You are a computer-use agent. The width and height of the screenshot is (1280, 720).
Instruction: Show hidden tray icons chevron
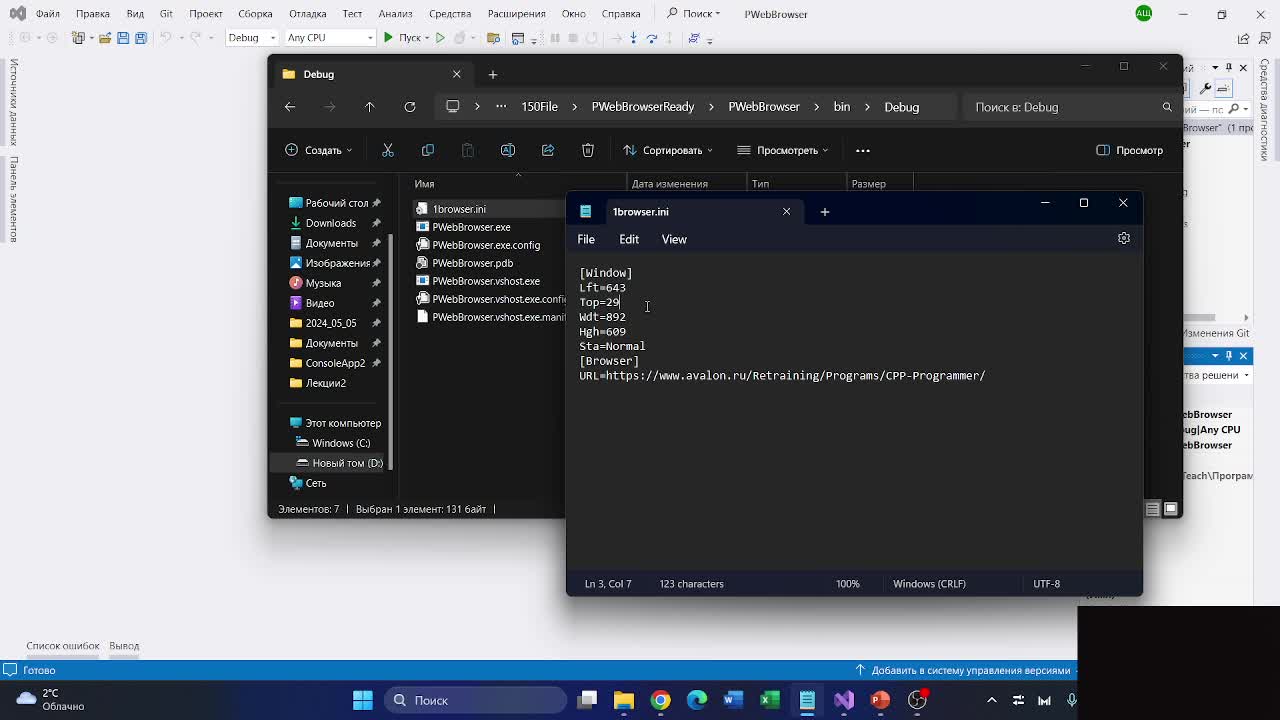point(992,700)
